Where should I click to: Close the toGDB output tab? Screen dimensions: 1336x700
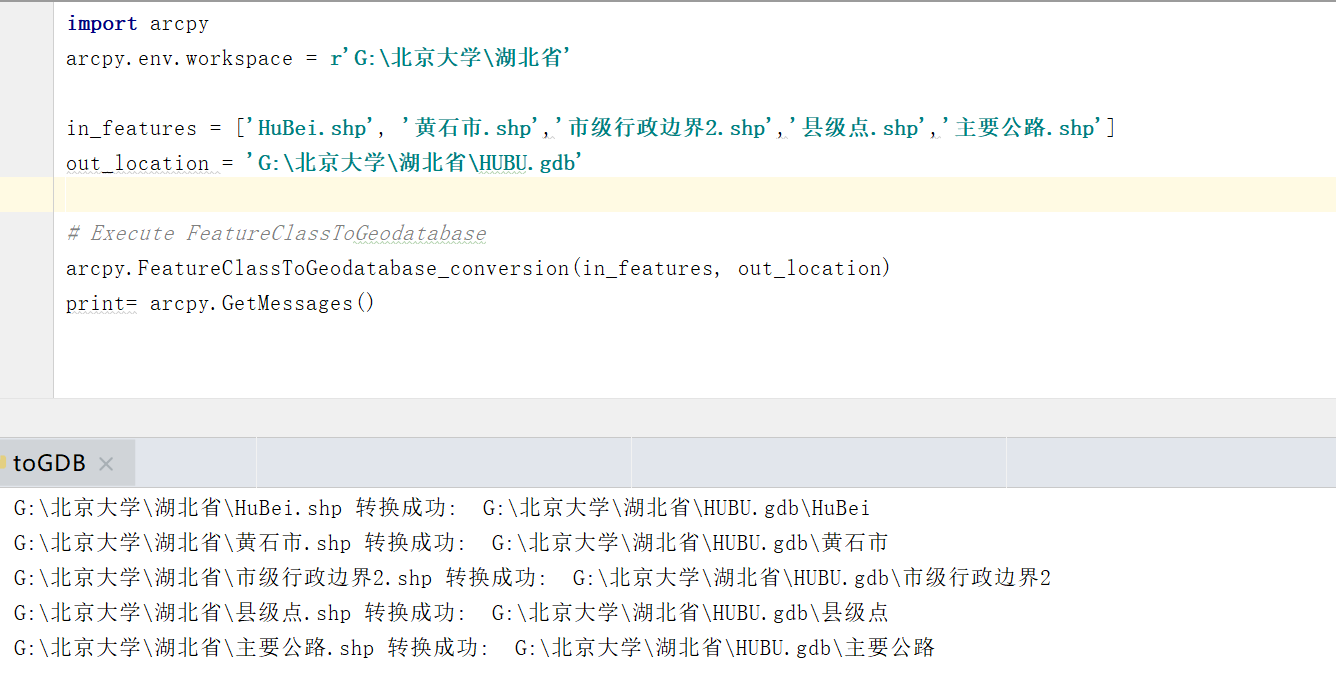(106, 462)
